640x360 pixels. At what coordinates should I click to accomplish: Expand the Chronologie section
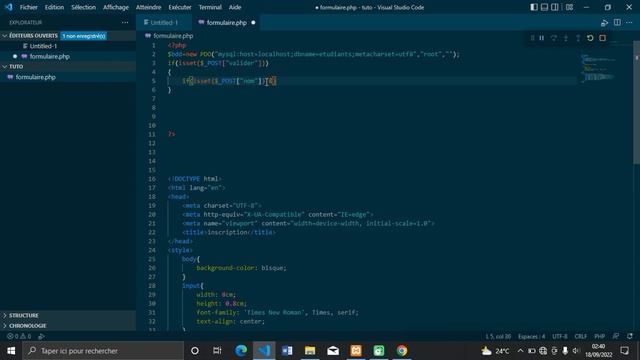(68, 326)
